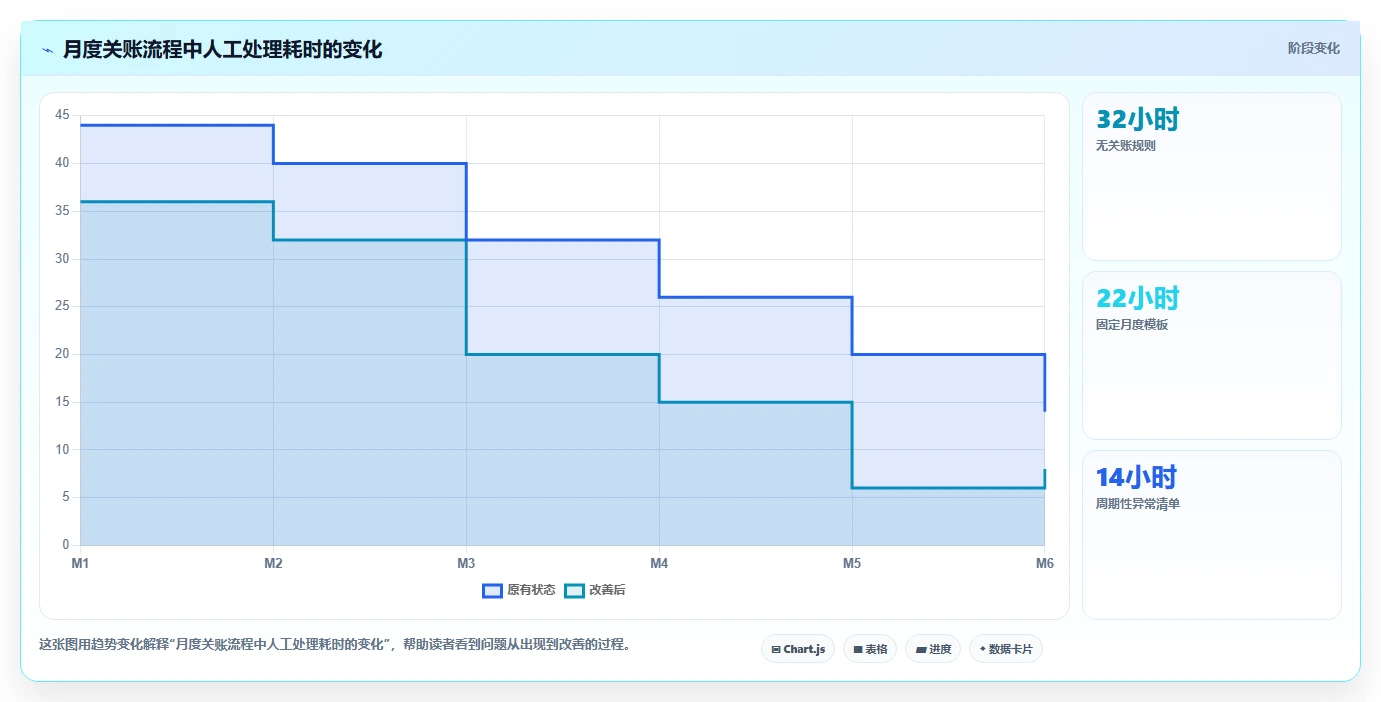The height and width of the screenshot is (702, 1381).
Task: Select the 进度 tag chip
Action: click(x=933, y=649)
